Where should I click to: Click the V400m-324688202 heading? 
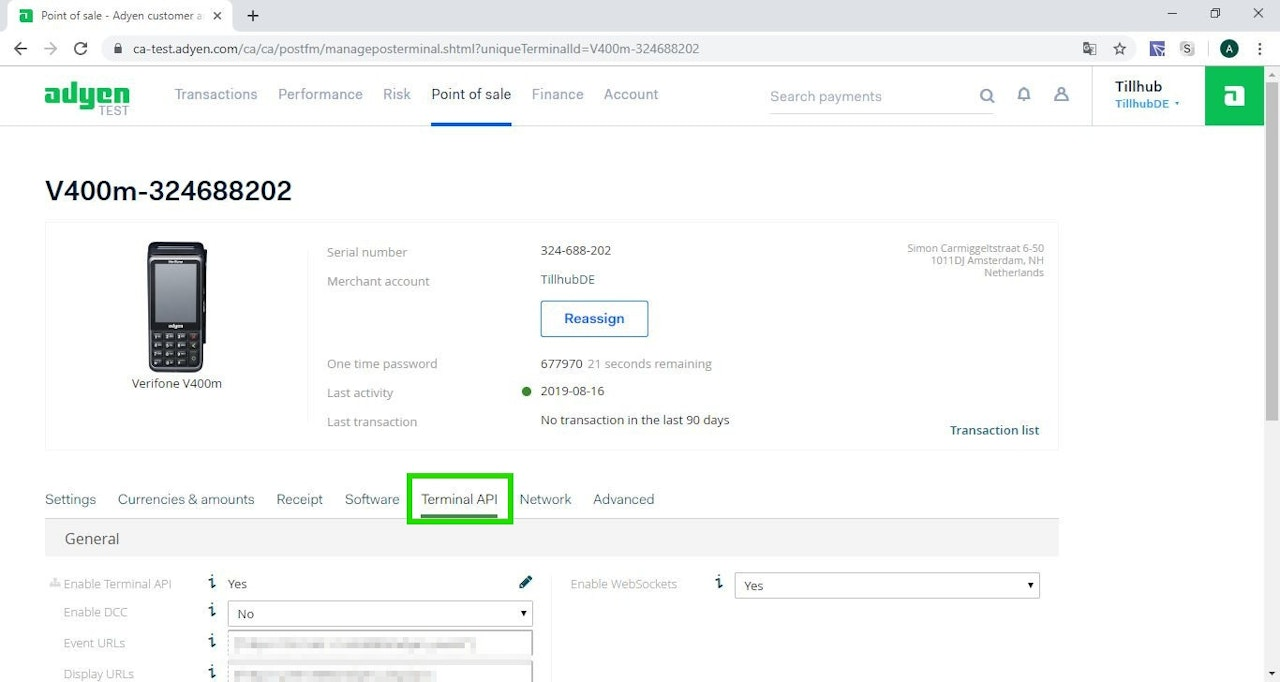[168, 191]
